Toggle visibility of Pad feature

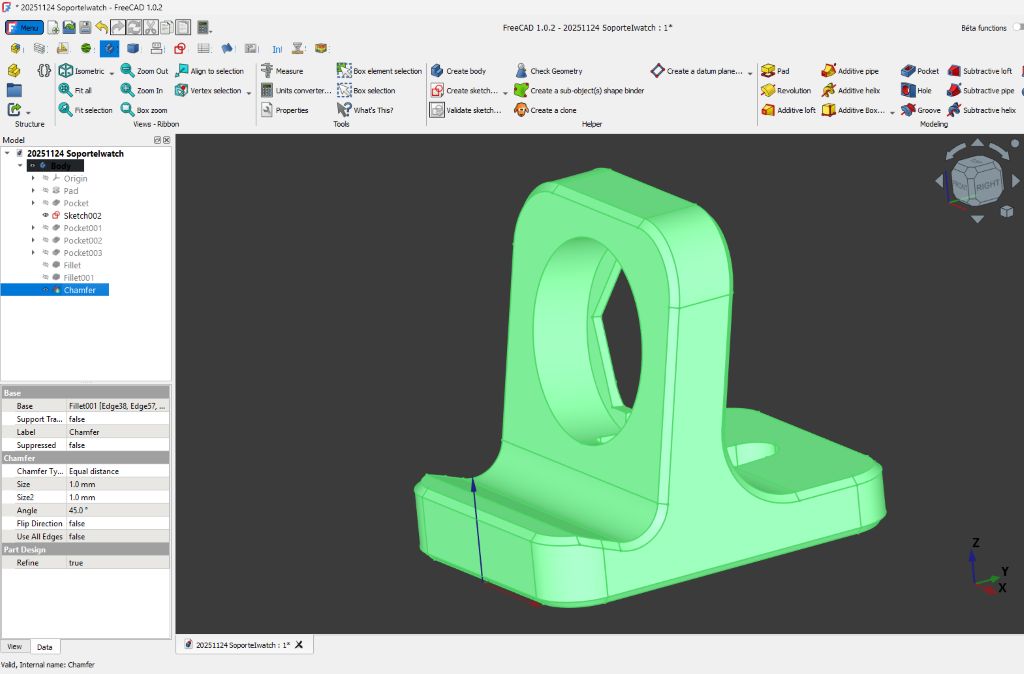(x=46, y=190)
